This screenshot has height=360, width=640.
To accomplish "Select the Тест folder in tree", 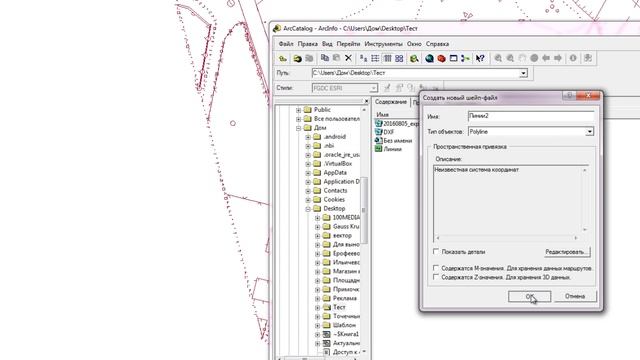I will [339, 307].
